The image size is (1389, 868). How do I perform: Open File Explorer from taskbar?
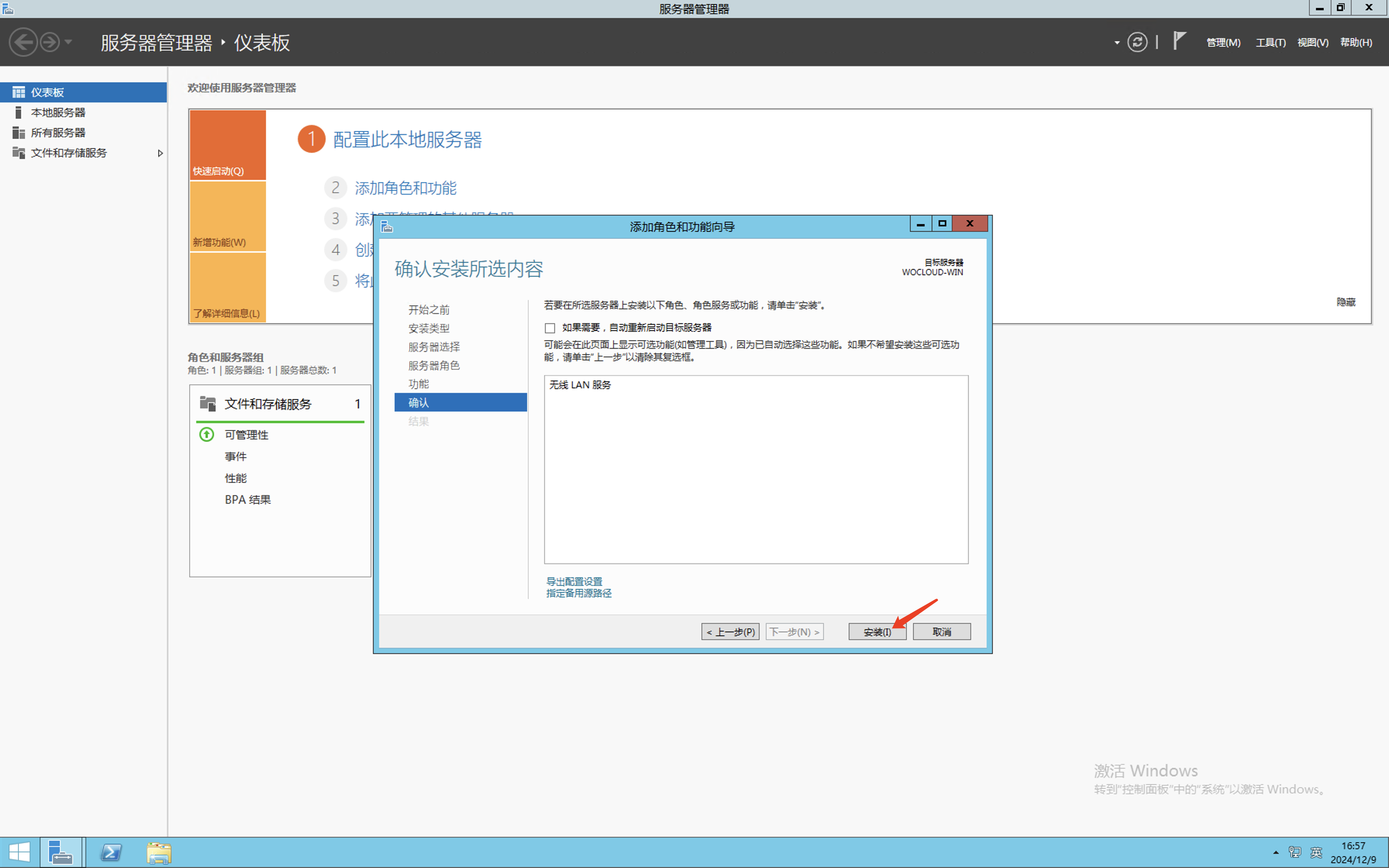point(159,852)
